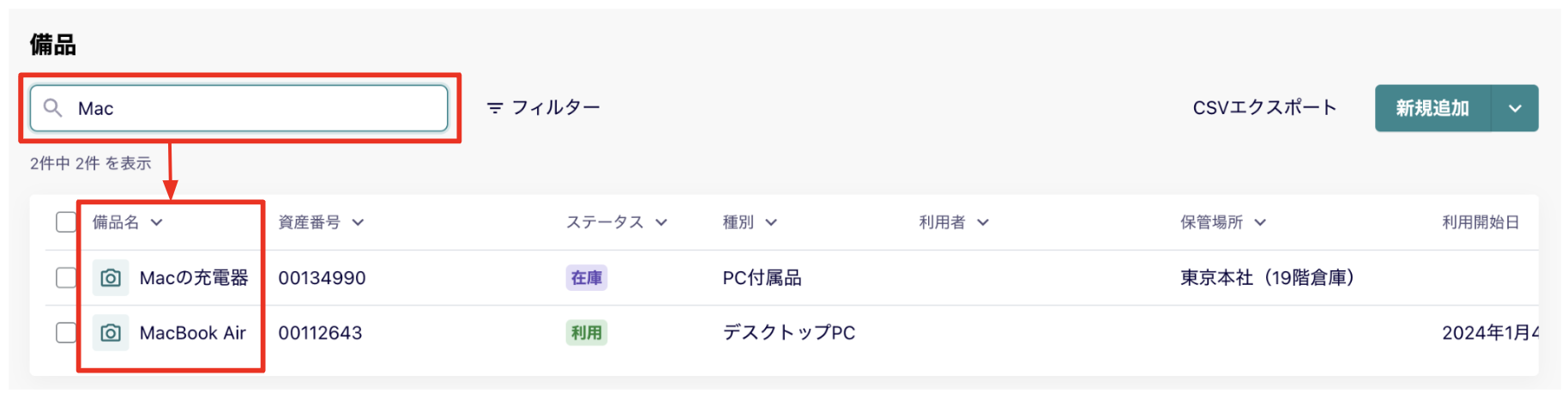
Task: Click camera icon beside Macの充電器
Action: point(111,278)
